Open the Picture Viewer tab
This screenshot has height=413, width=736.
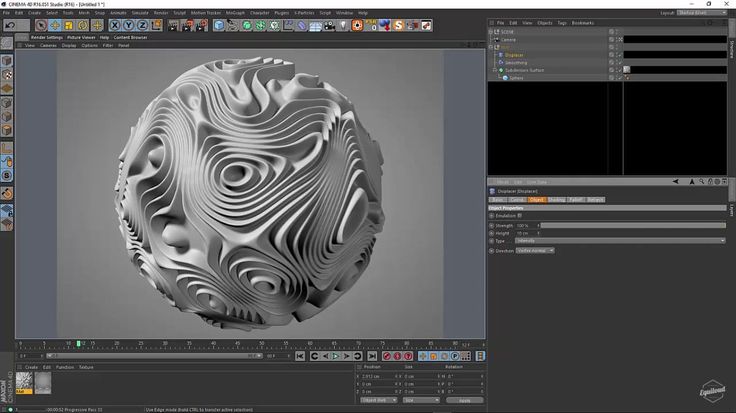point(81,37)
